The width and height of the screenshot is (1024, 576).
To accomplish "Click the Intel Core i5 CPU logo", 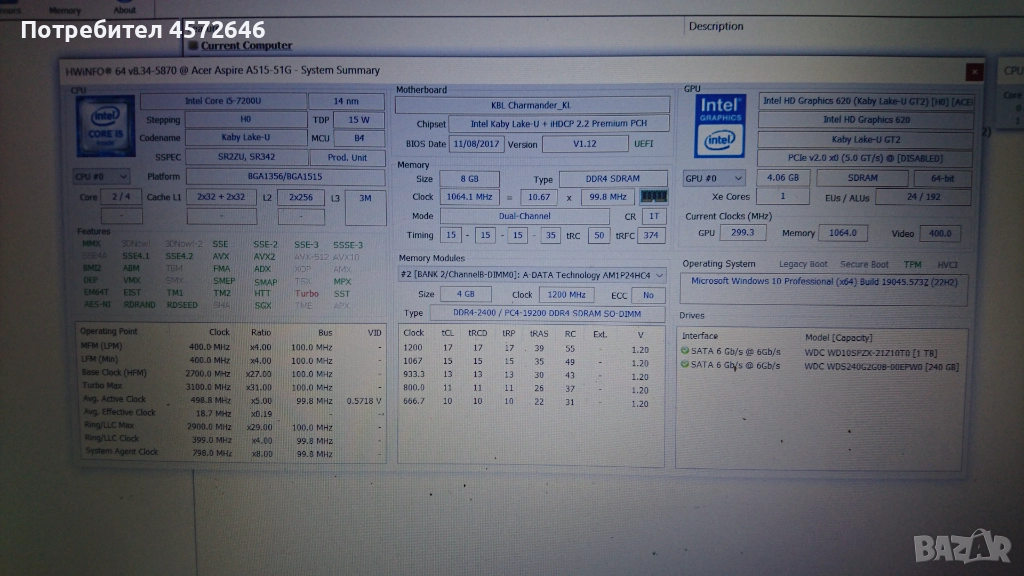I will pos(104,126).
